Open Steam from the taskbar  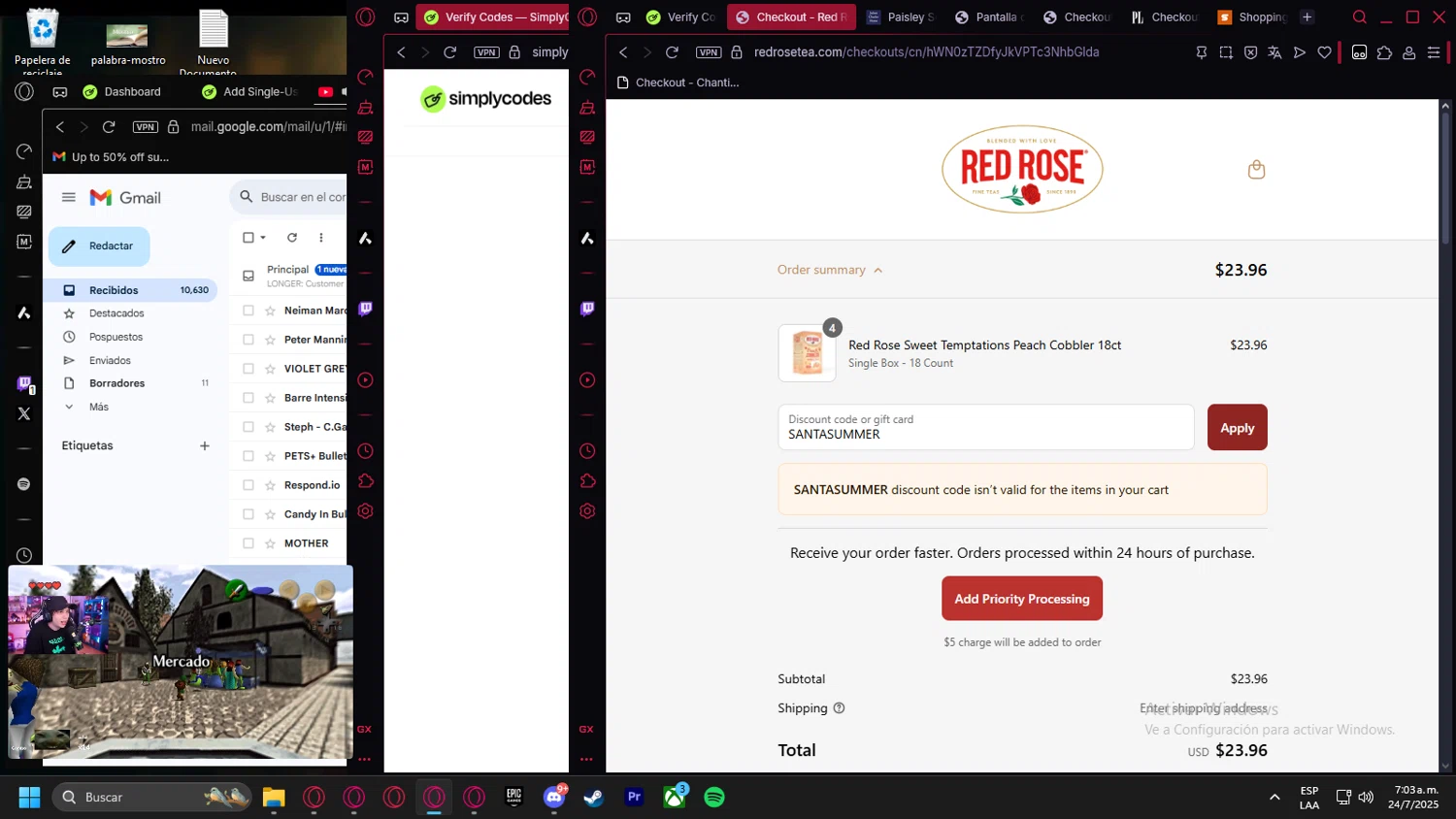(593, 797)
